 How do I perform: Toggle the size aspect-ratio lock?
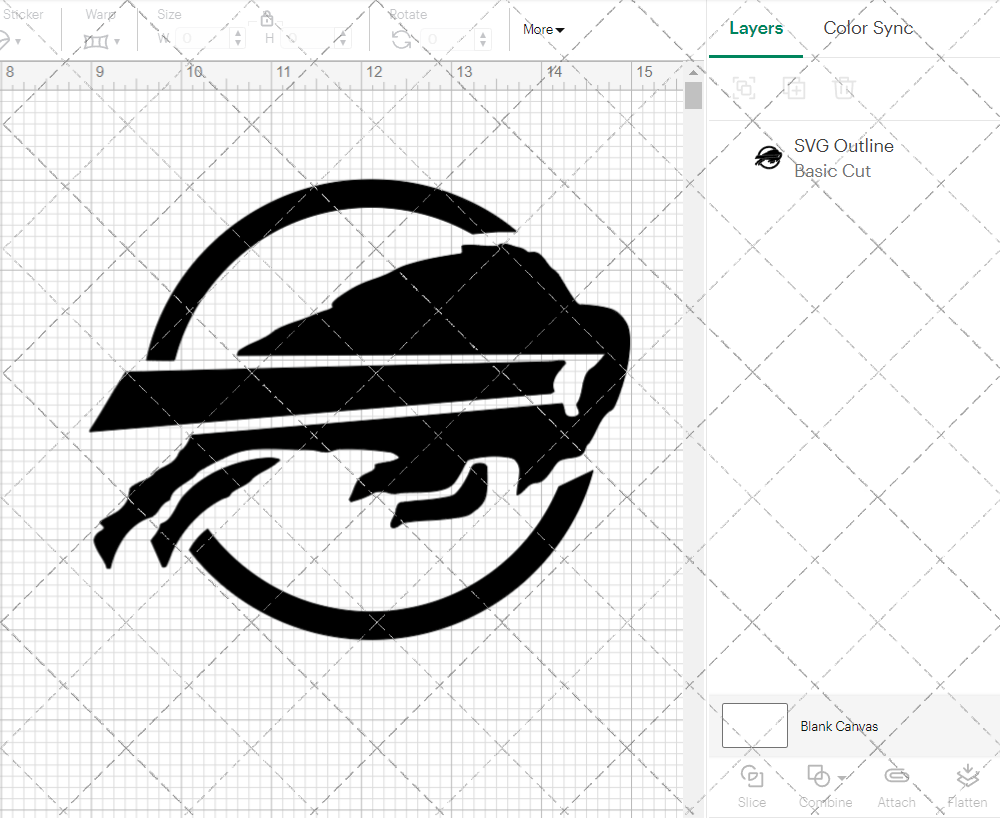267,17
